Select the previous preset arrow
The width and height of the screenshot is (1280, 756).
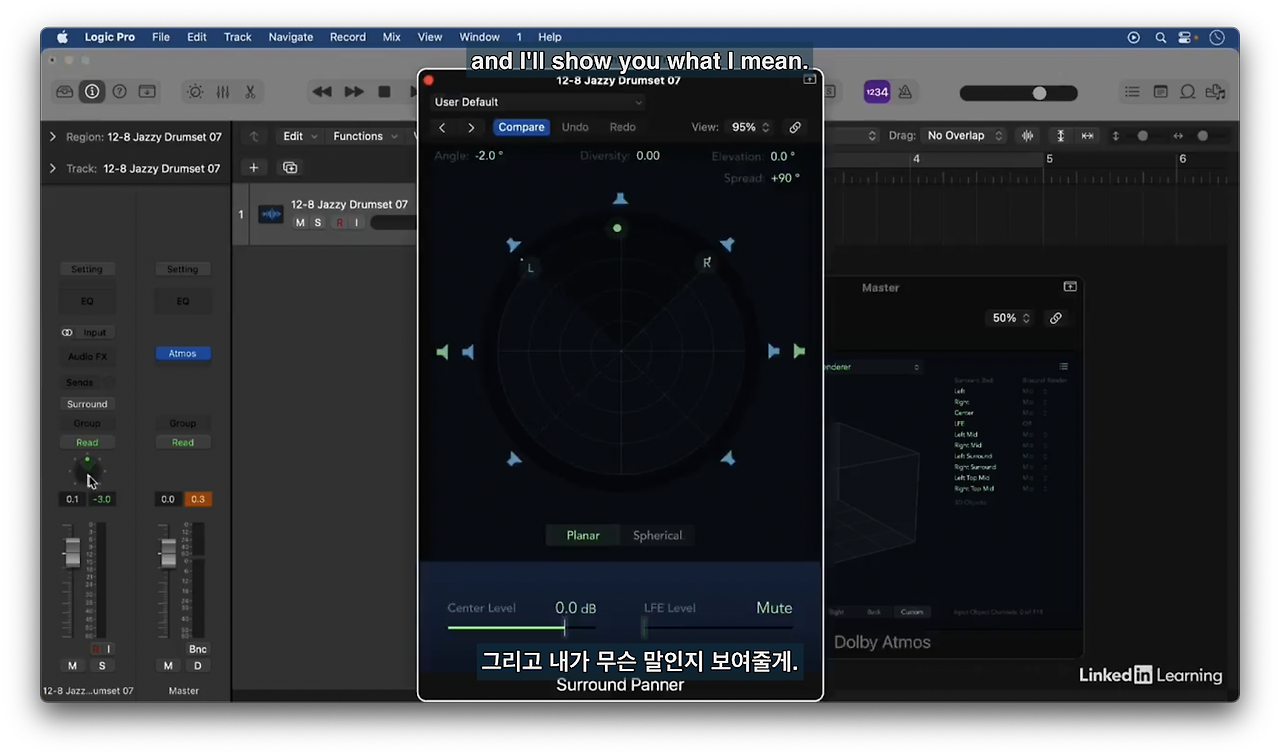click(442, 128)
